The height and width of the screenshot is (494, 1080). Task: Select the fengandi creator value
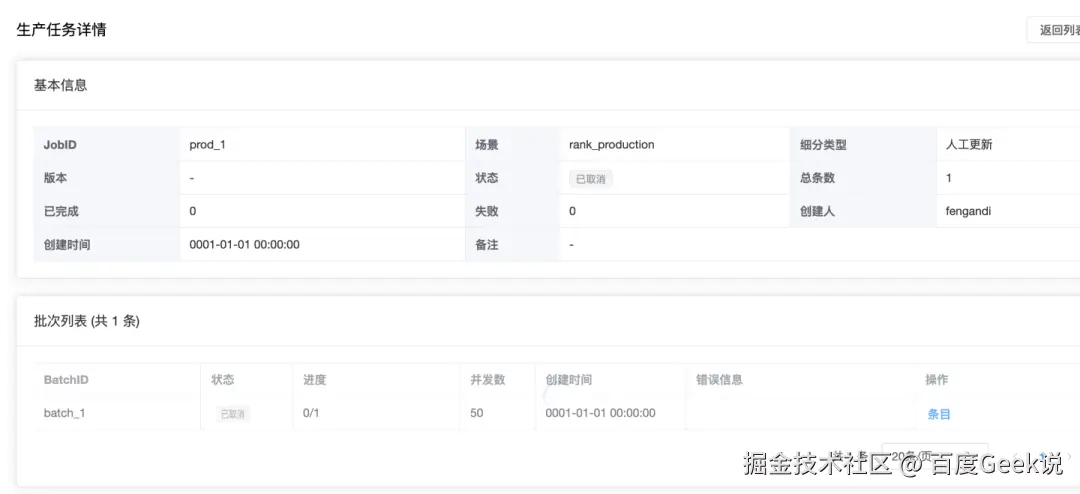click(968, 212)
